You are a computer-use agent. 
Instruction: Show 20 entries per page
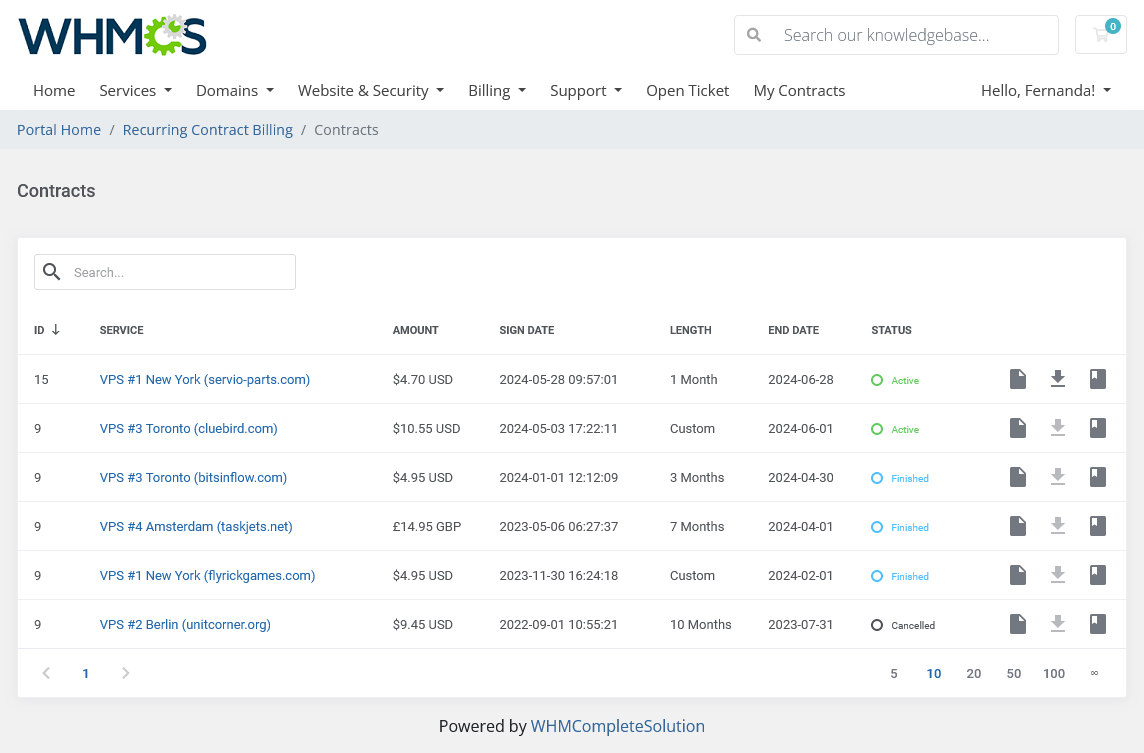pyautogui.click(x=973, y=673)
